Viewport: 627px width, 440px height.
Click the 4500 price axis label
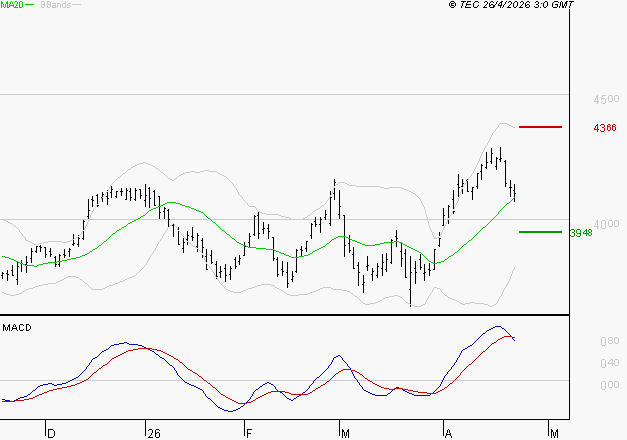pyautogui.click(x=606, y=99)
